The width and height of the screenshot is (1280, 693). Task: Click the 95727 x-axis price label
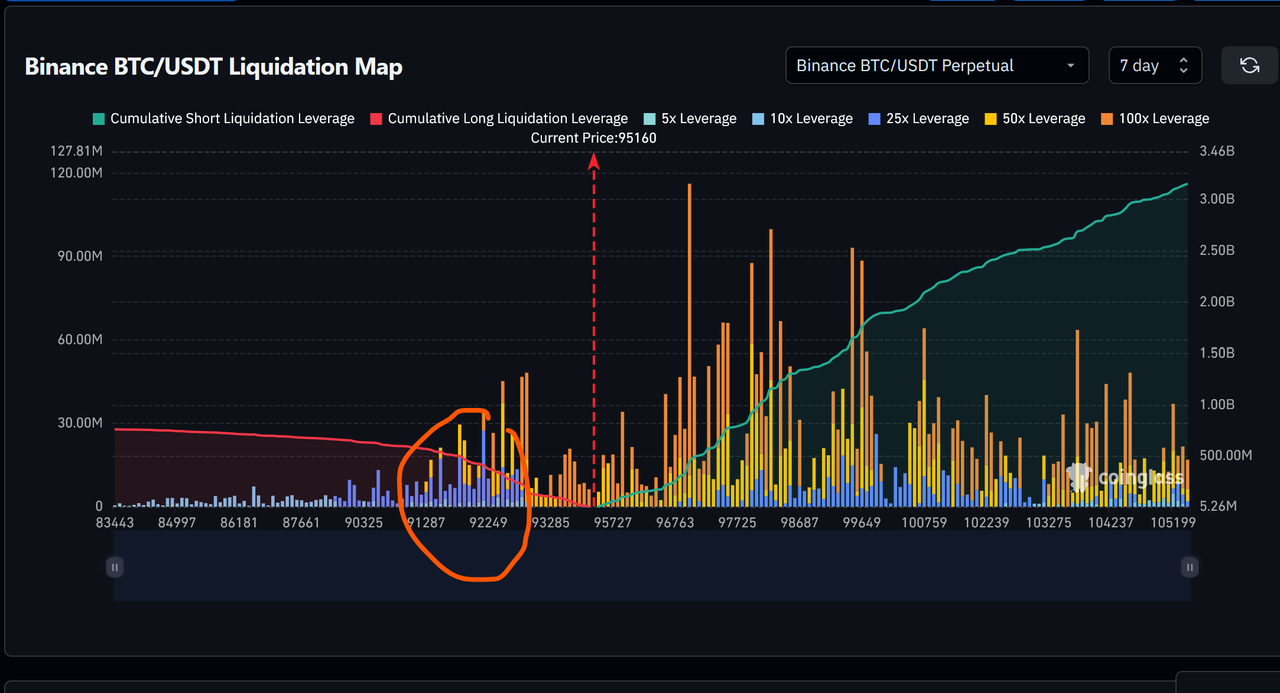coord(613,523)
